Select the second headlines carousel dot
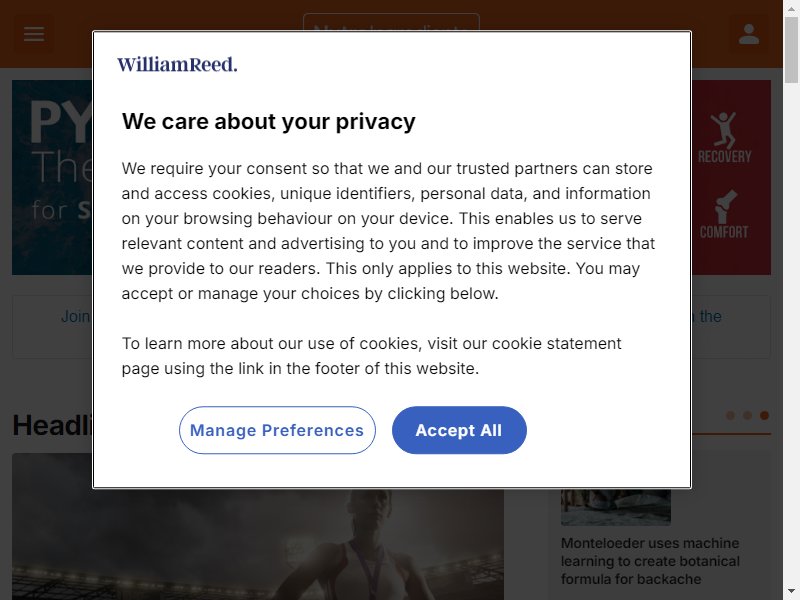The width and height of the screenshot is (800, 600). point(747,415)
